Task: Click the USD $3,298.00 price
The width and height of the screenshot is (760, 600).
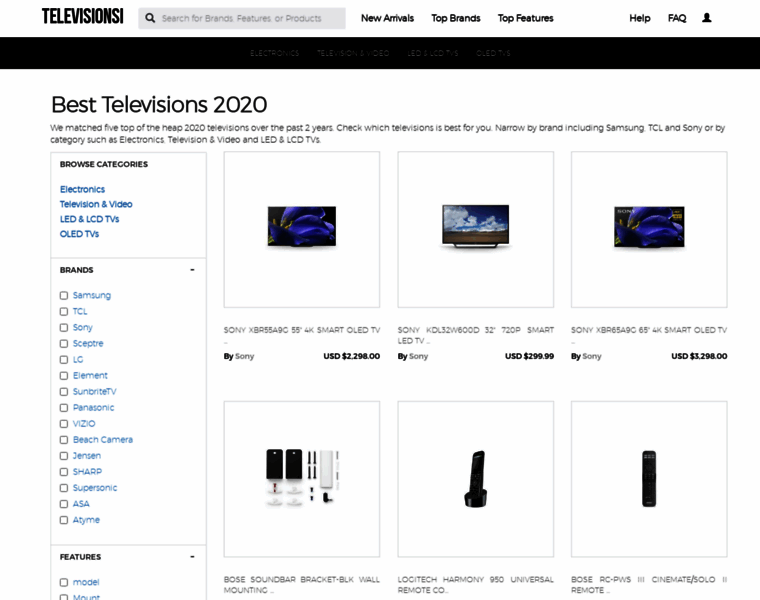Action: pyautogui.click(x=699, y=356)
